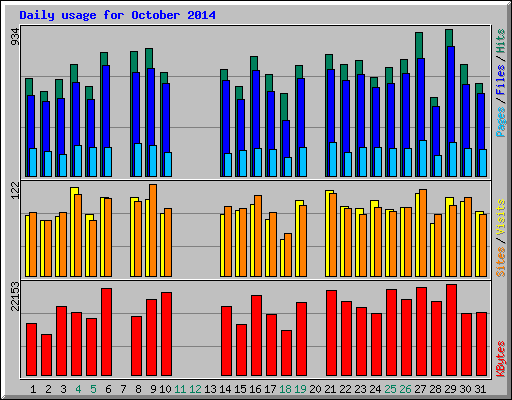Viewport: 512px width, 400px height.
Task: Select day 13 on the date axis
Action: (x=210, y=389)
